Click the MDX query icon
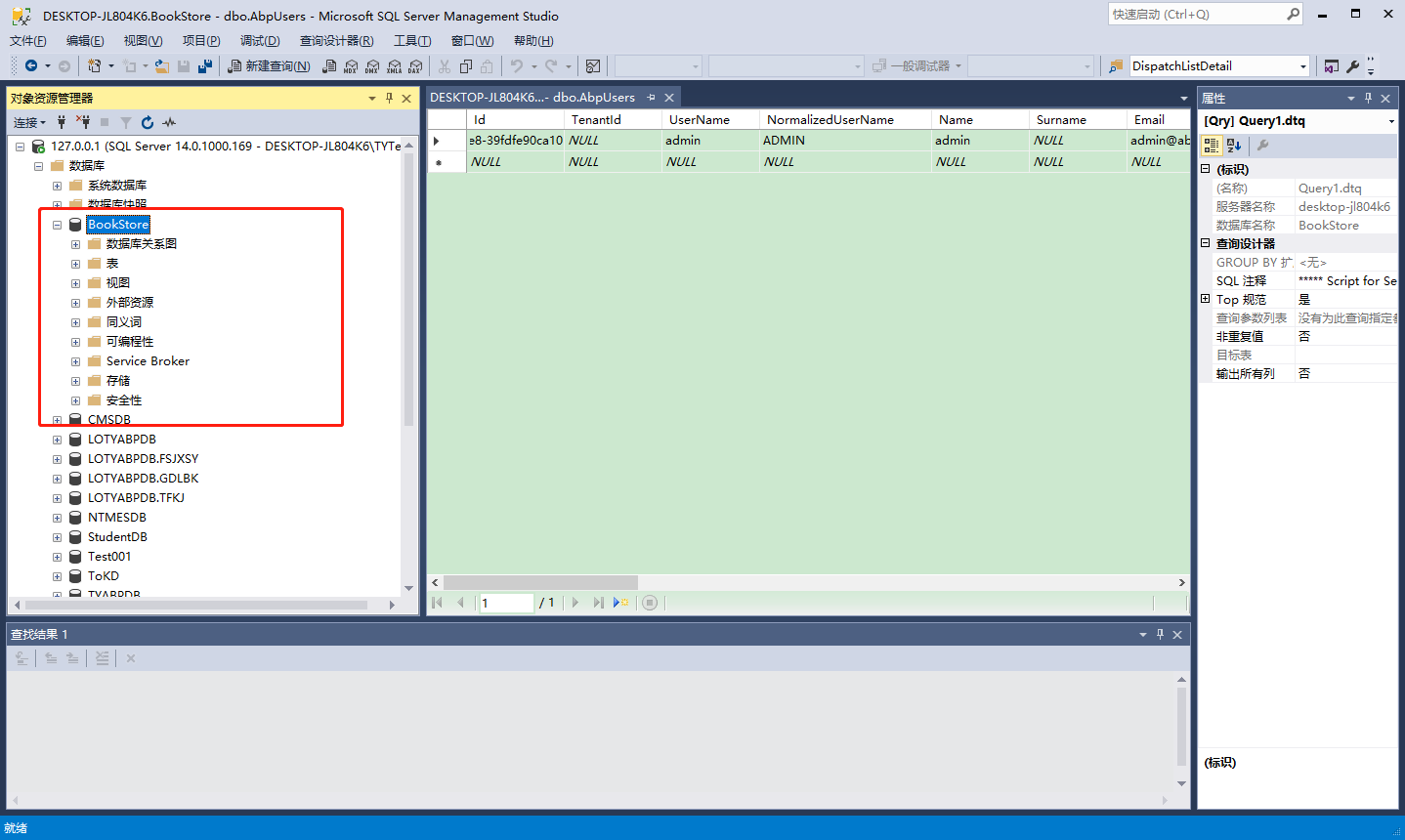 coord(351,65)
